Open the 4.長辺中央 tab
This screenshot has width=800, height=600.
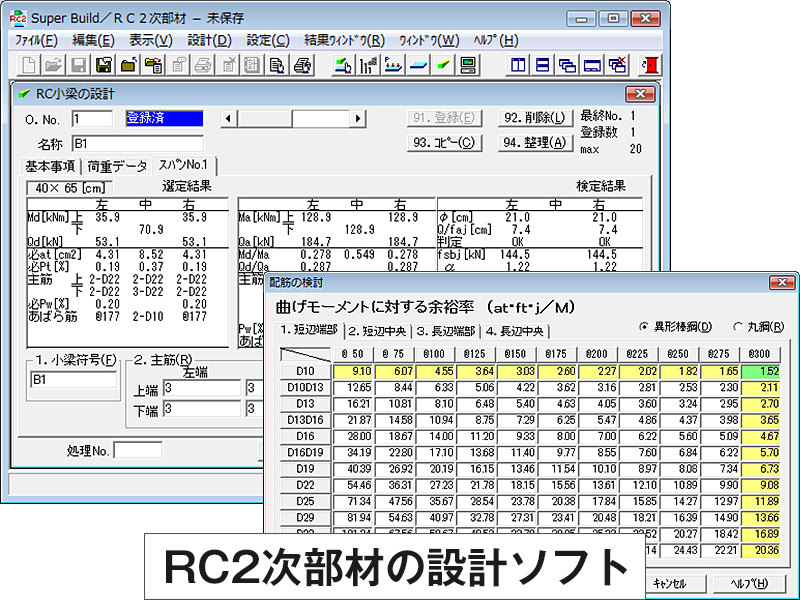pos(515,331)
